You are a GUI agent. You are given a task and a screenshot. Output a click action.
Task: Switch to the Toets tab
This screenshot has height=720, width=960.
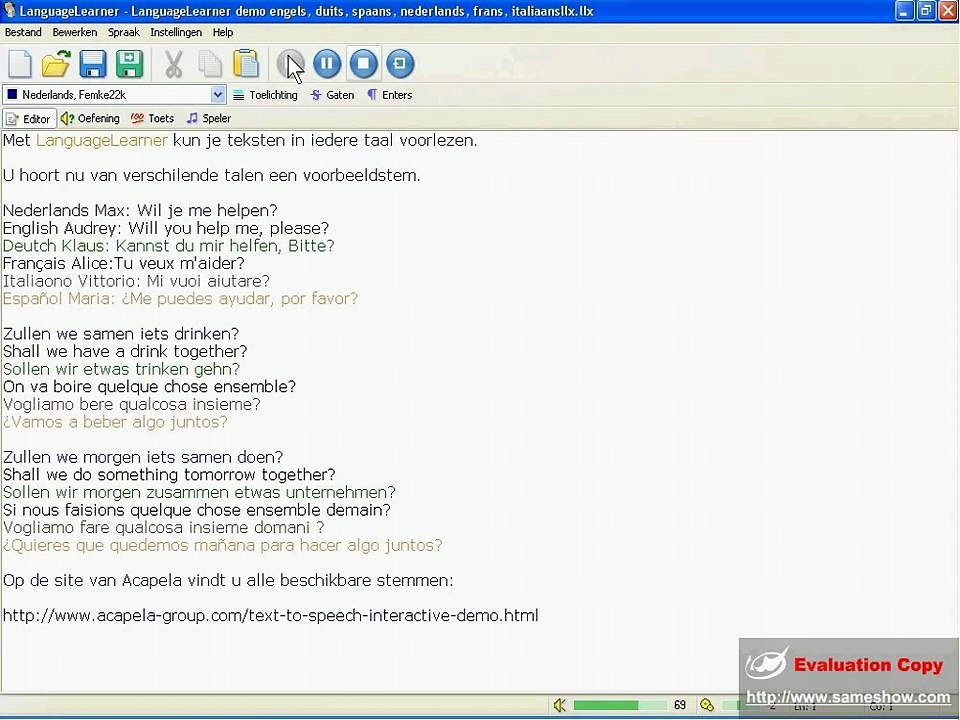tap(152, 119)
